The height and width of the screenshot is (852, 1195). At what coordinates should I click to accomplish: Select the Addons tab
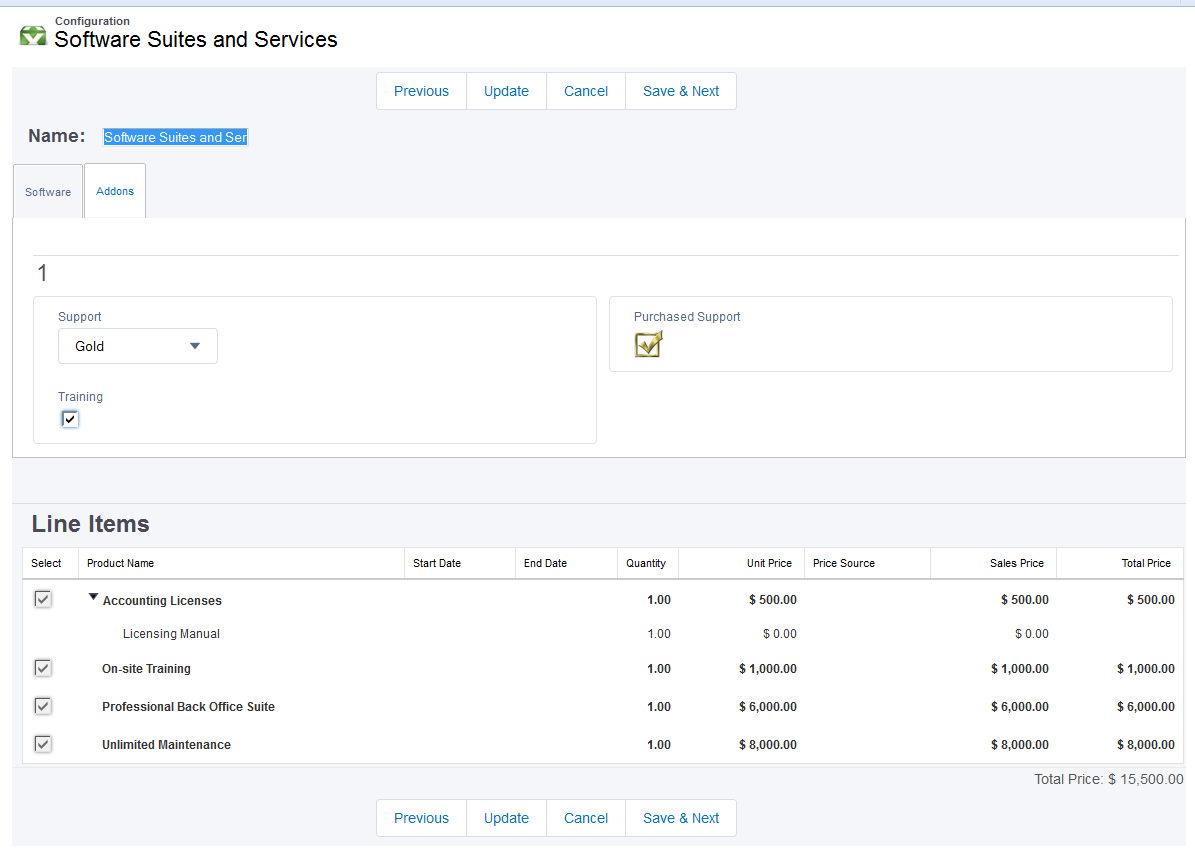tap(115, 191)
